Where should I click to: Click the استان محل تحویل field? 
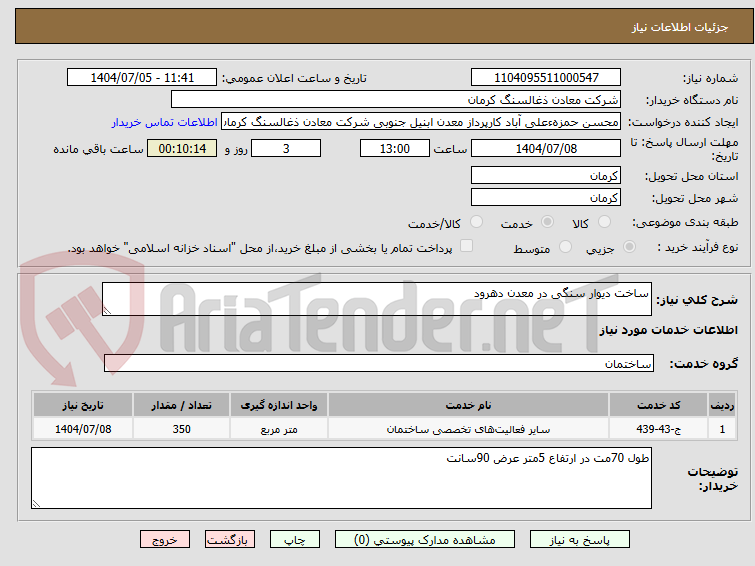(x=546, y=175)
